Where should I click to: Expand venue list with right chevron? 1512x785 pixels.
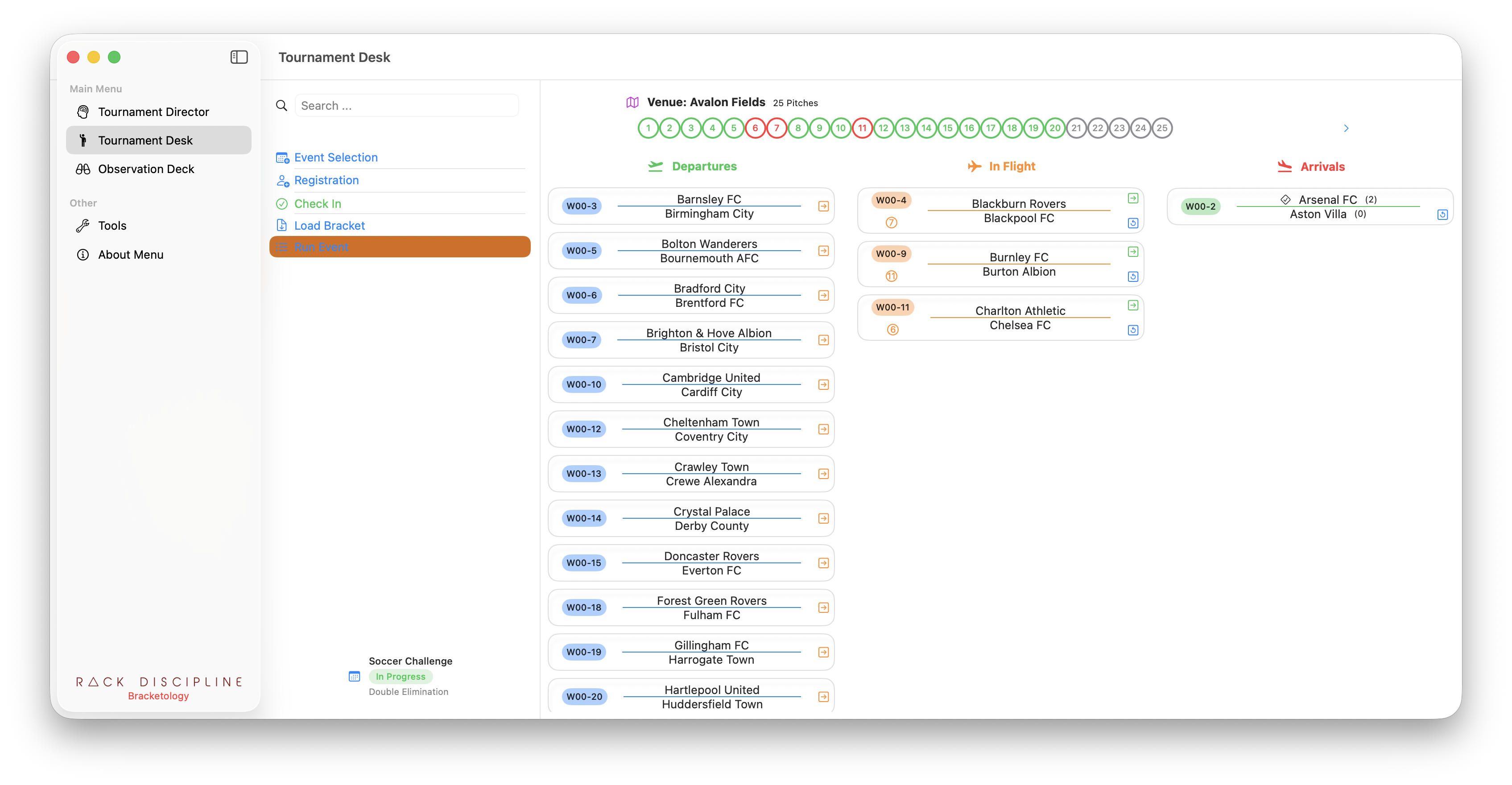click(x=1346, y=128)
